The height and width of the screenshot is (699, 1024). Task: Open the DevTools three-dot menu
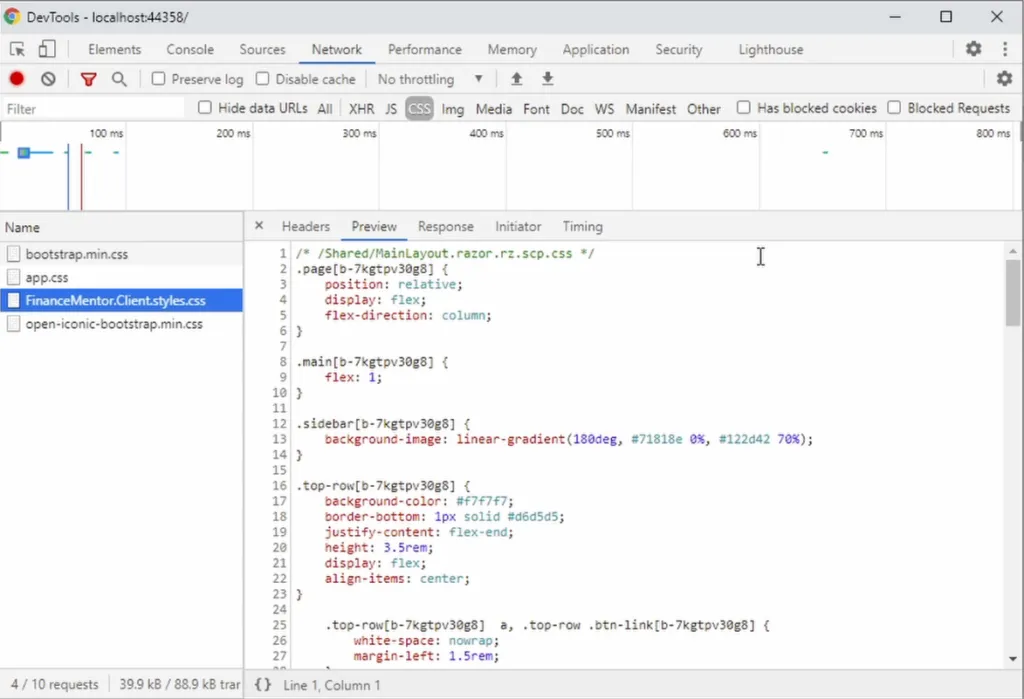(1004, 49)
